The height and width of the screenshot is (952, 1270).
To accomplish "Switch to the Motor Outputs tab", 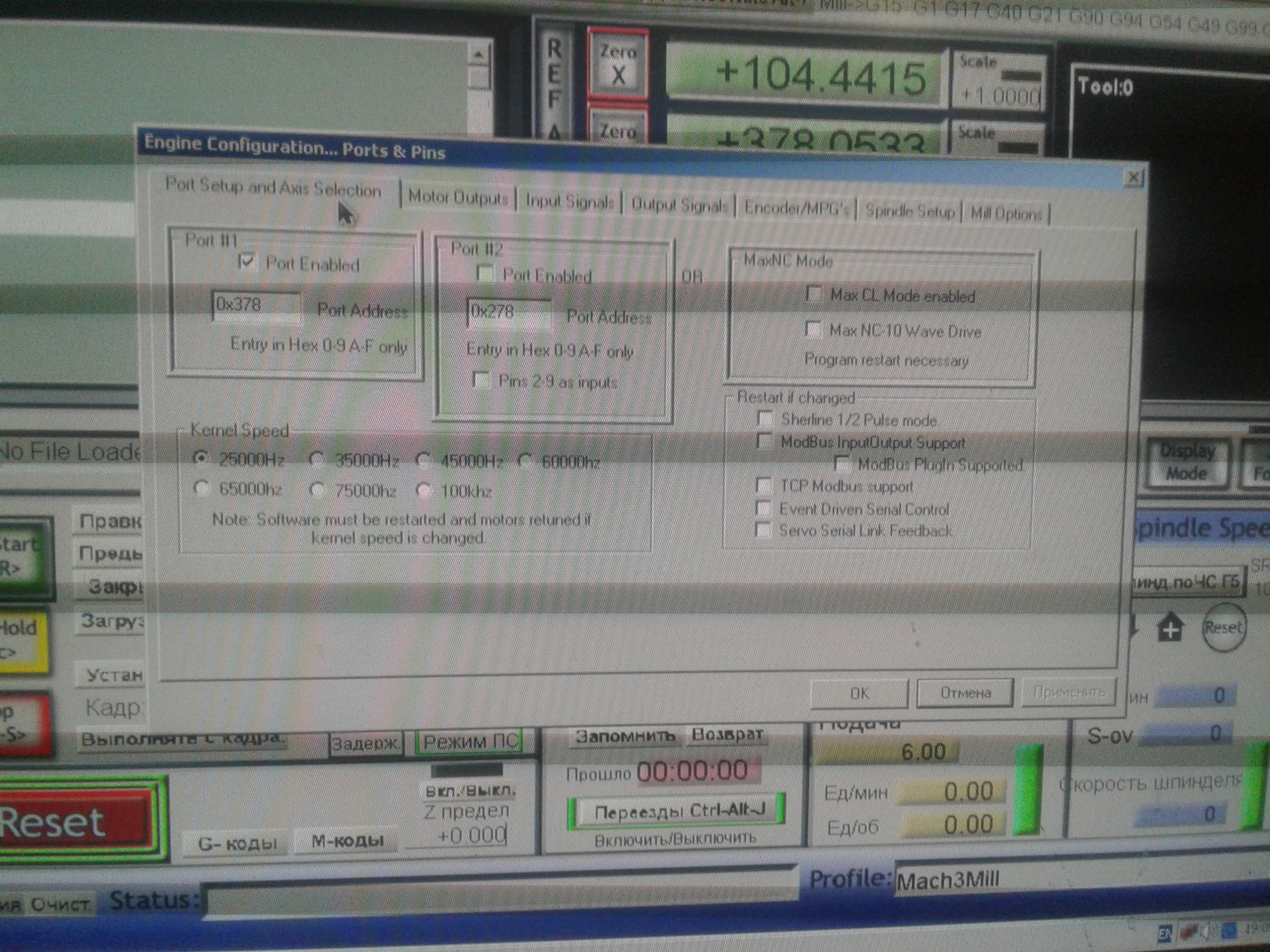I will (458, 198).
